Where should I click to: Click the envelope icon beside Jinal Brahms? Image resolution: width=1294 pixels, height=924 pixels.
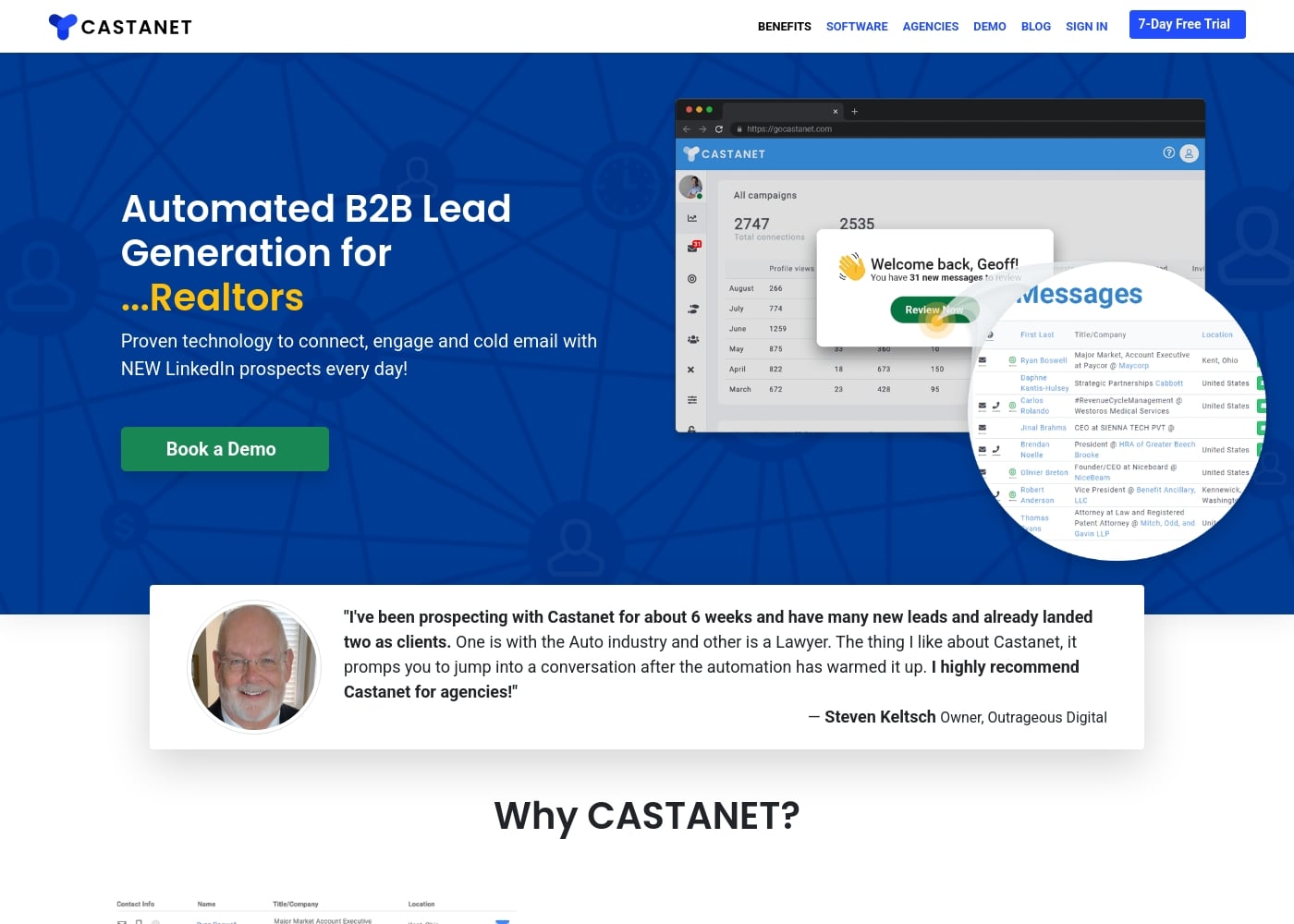[982, 428]
